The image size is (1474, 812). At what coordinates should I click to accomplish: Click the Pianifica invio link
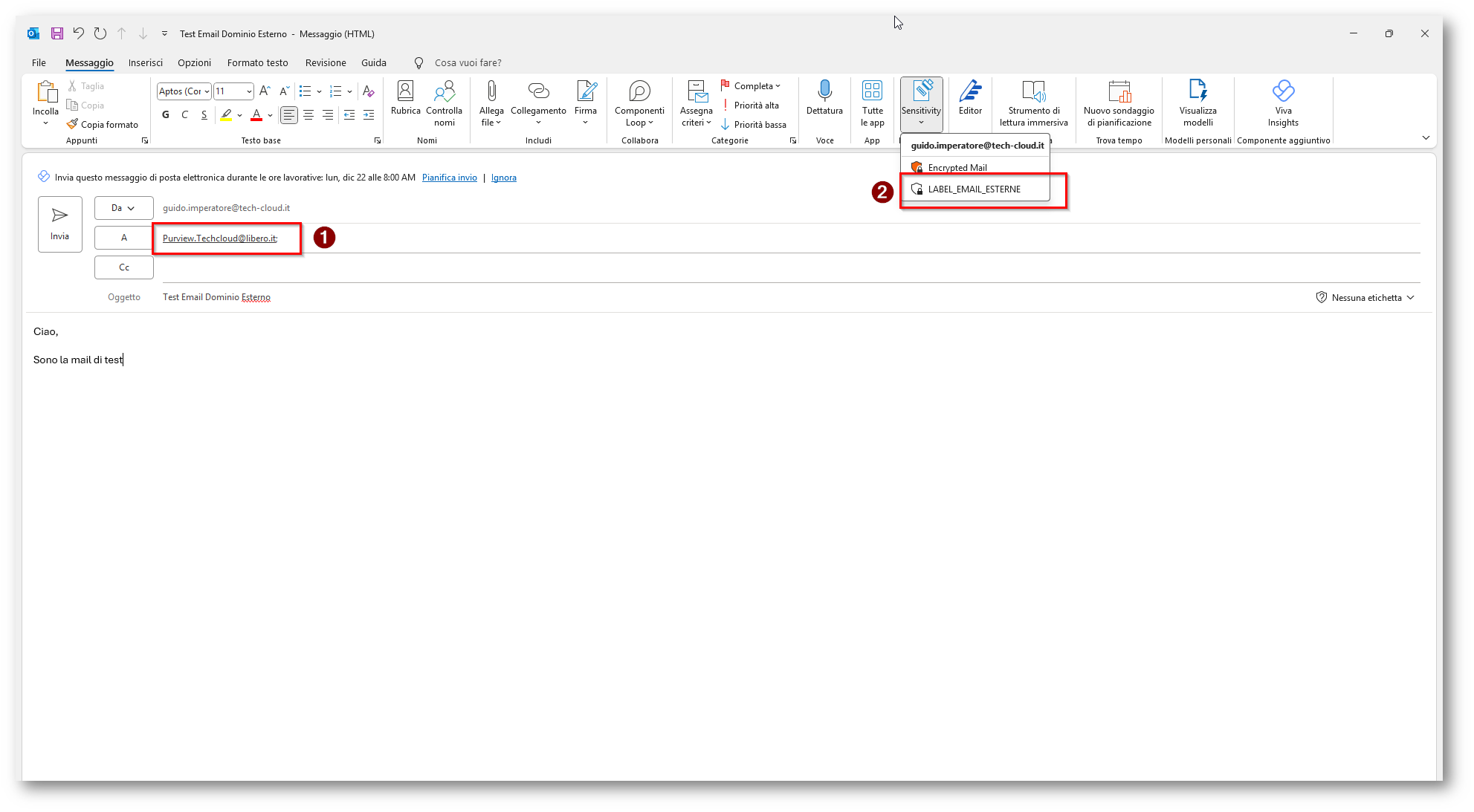449,178
